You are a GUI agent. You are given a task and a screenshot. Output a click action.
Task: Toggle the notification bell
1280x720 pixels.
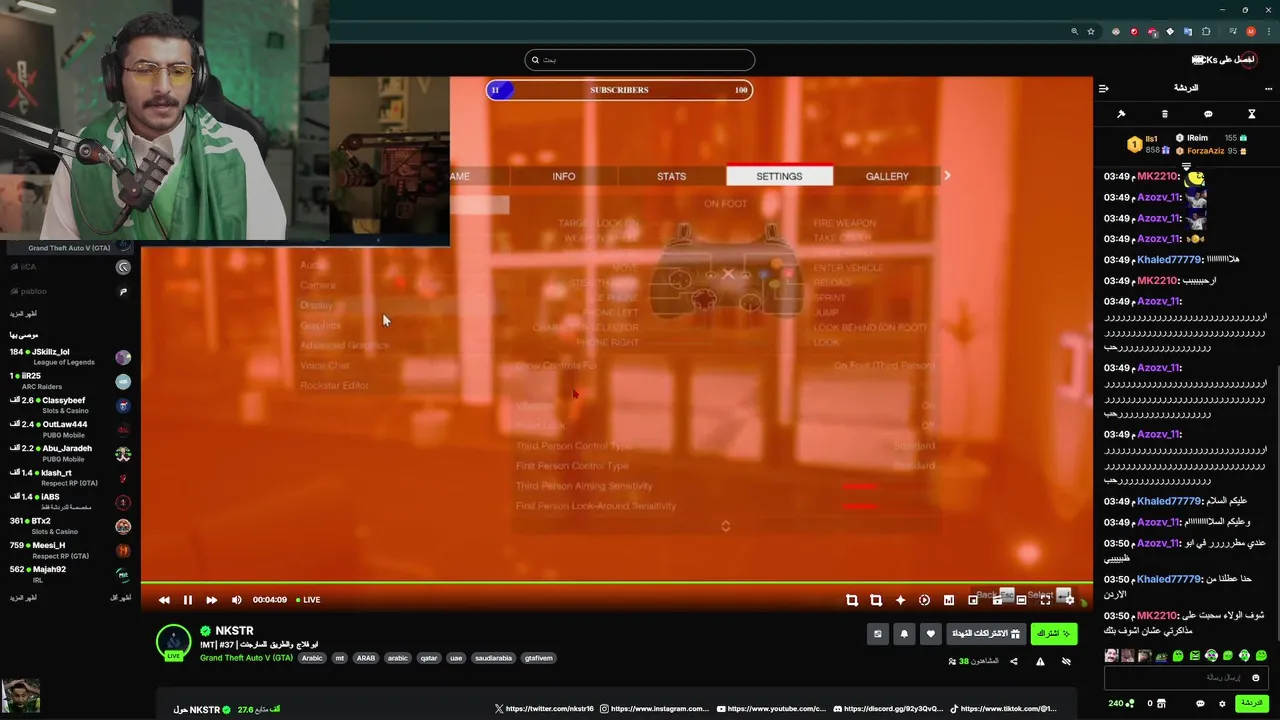coord(904,634)
